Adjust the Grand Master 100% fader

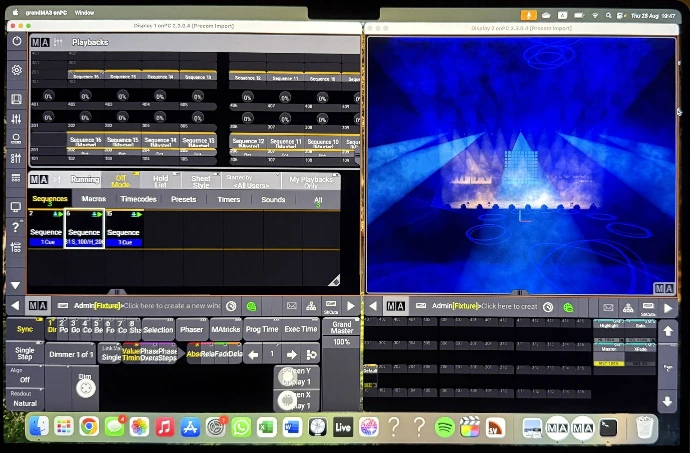(342, 342)
